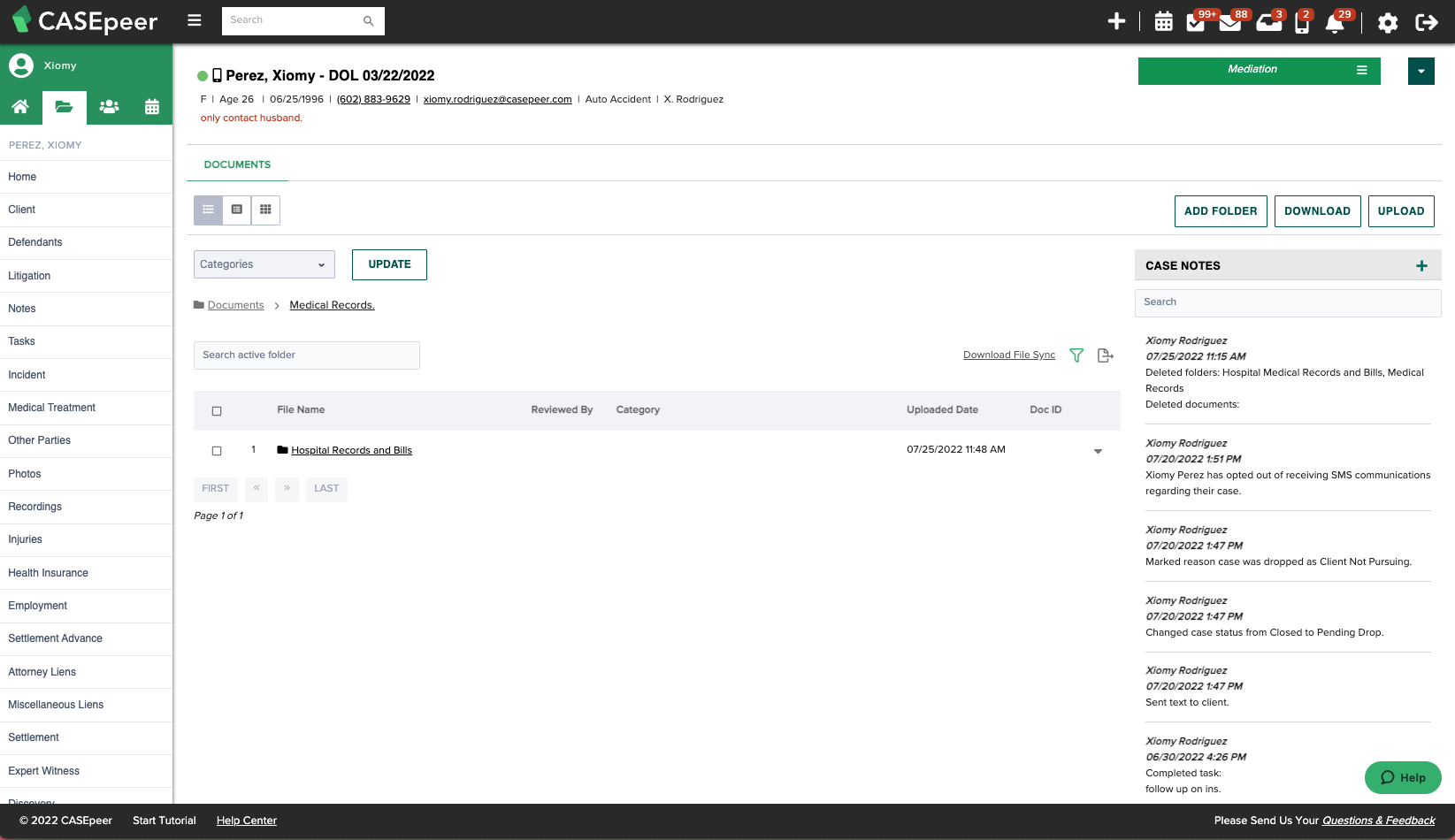Open the Help Center link in footer
The width and height of the screenshot is (1455, 840).
(247, 821)
